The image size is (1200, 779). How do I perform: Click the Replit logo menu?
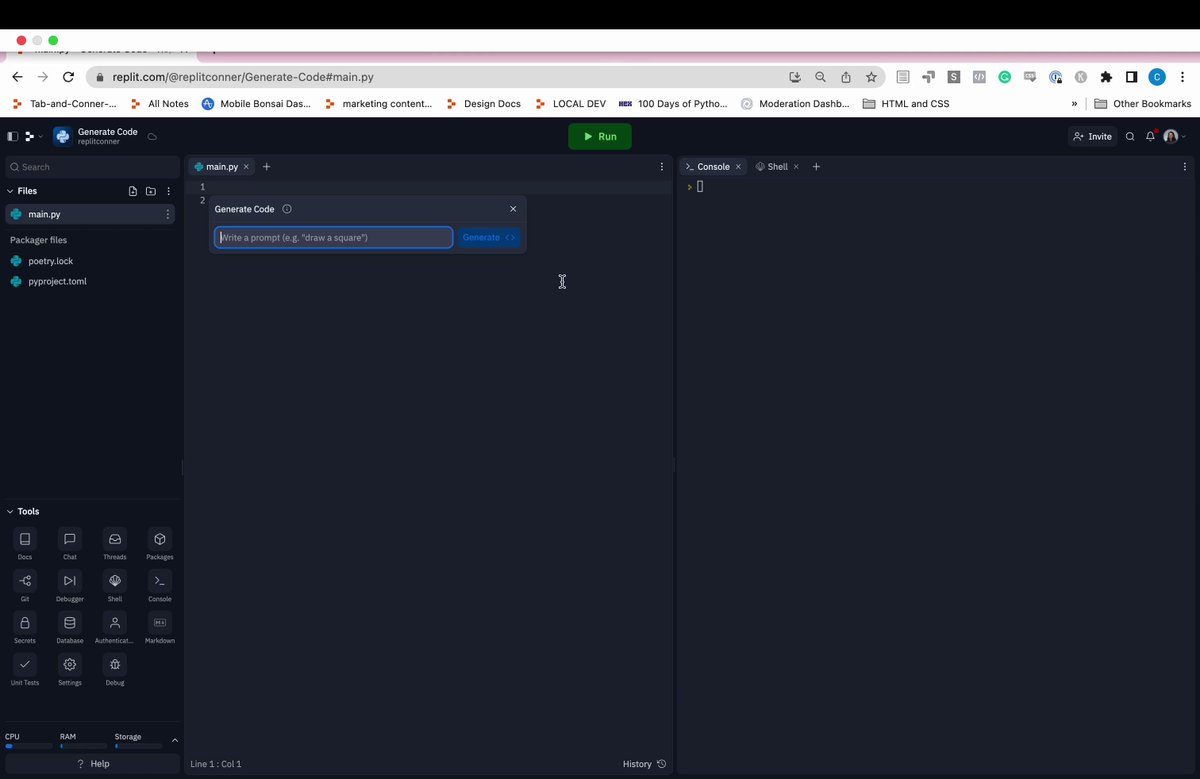pos(32,137)
